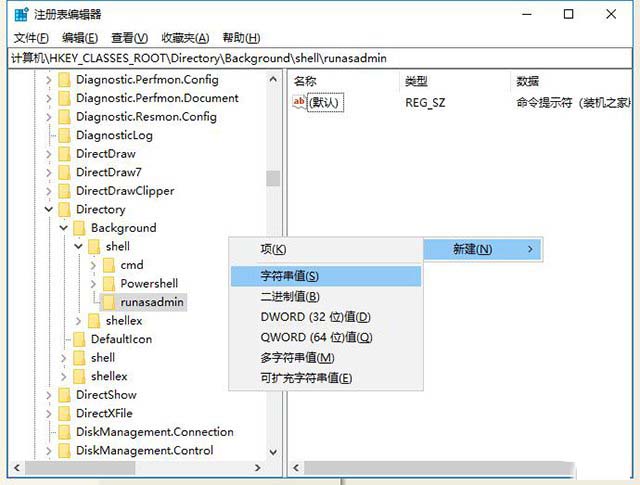Image resolution: width=640 pixels, height=485 pixels.
Task: Close the Registry Editor window
Action: pyautogui.click(x=611, y=14)
